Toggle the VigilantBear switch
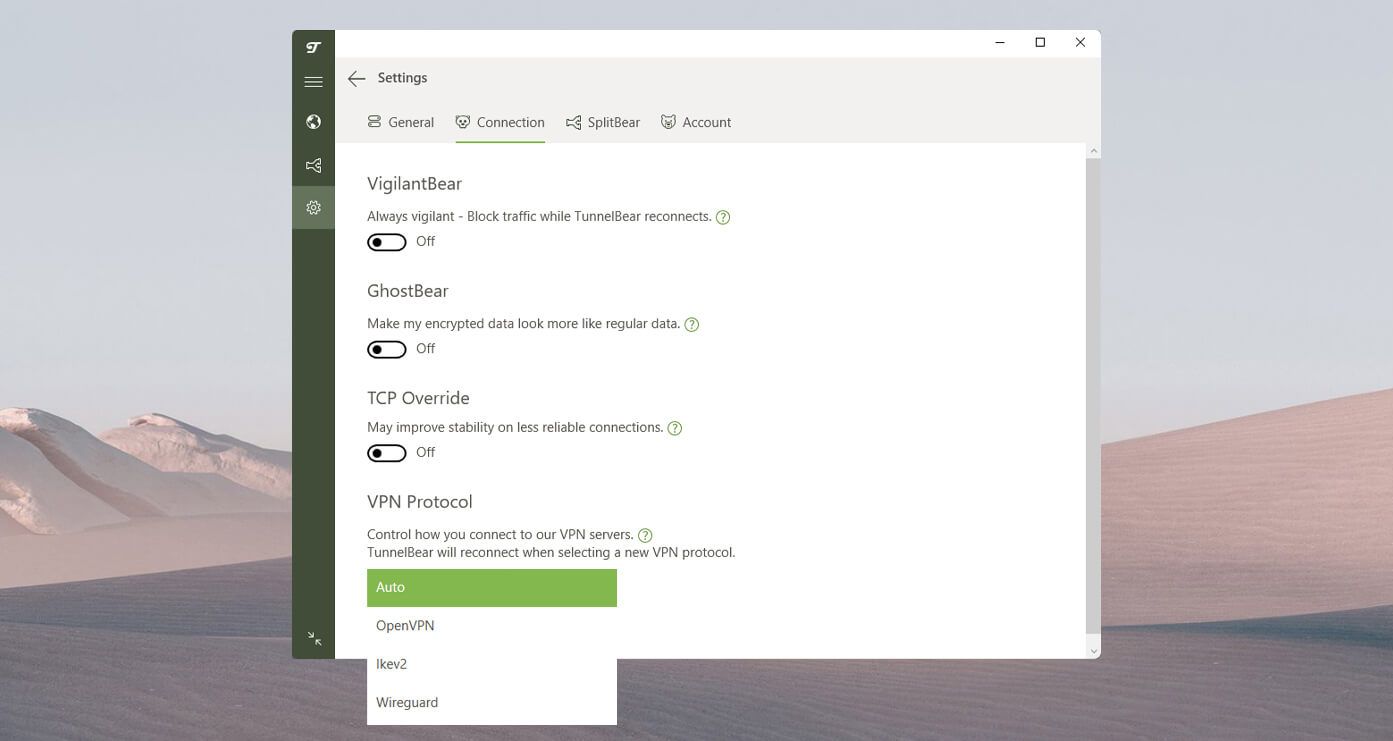 (386, 242)
